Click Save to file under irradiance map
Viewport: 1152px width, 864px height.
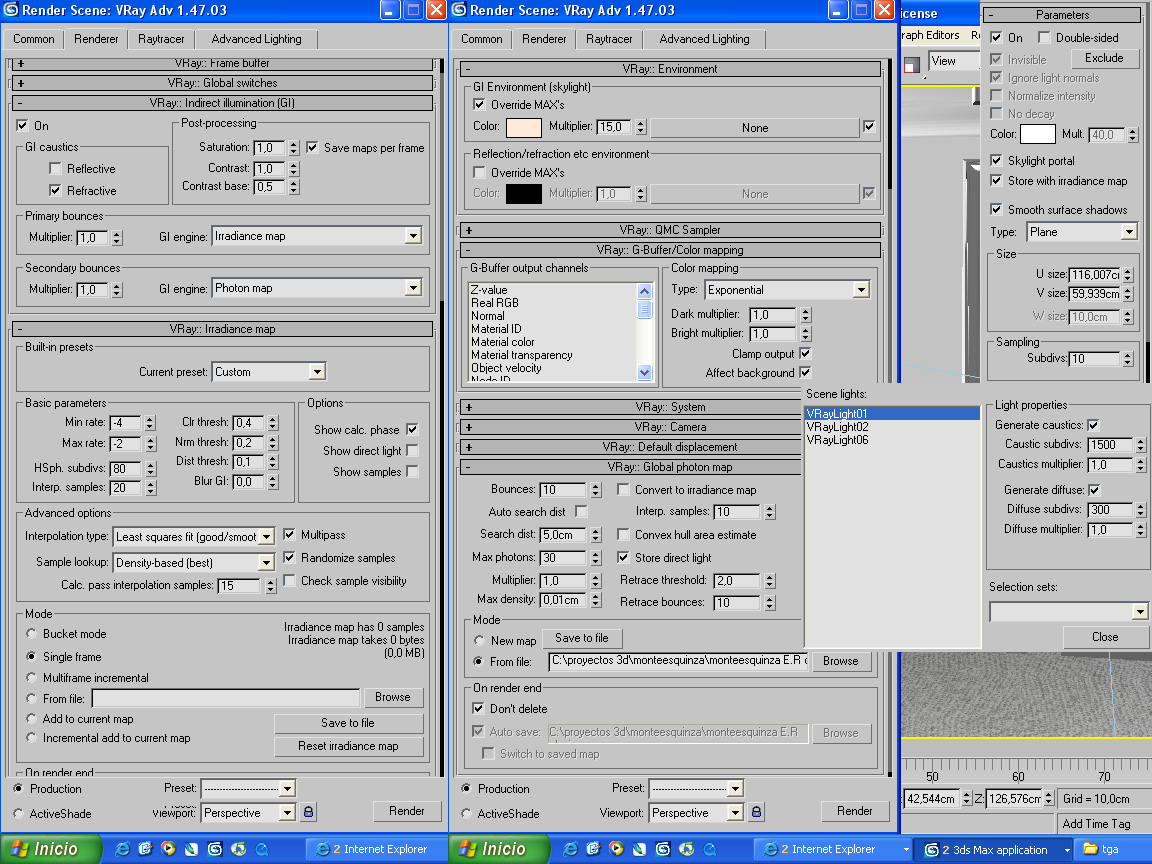coord(348,723)
